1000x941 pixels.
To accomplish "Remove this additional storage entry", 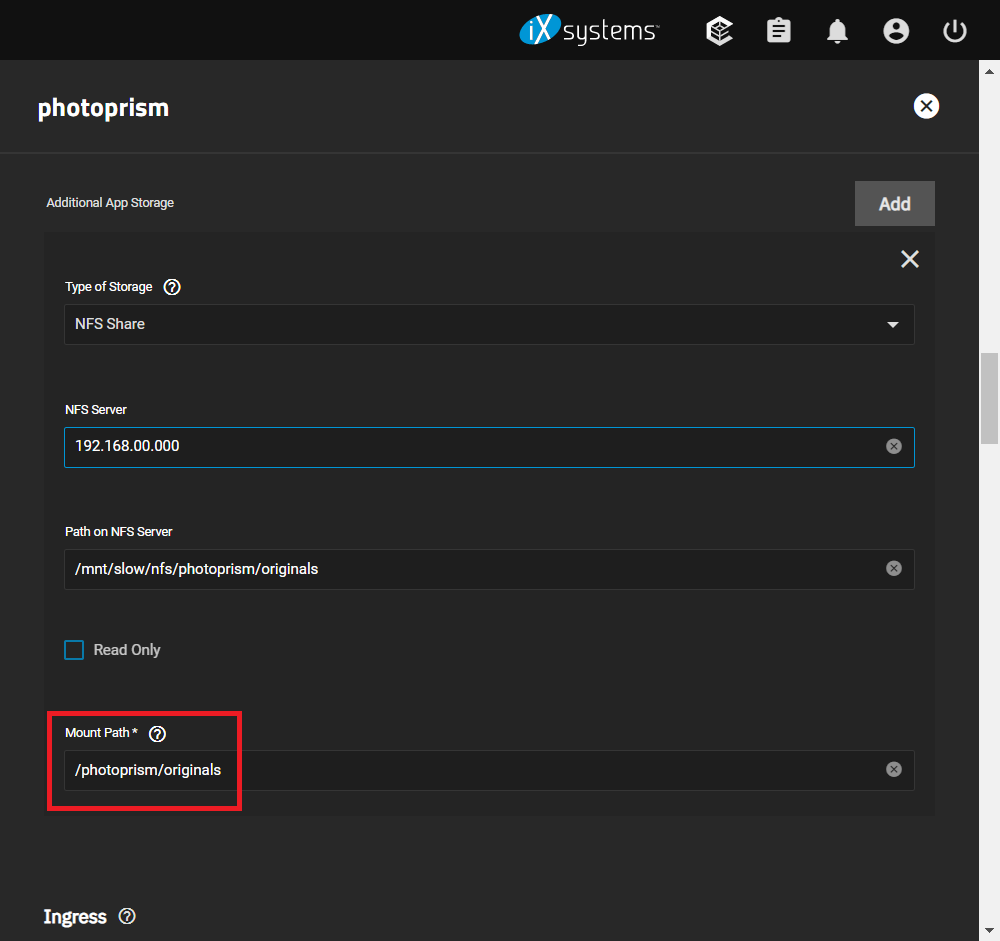I will (909, 259).
